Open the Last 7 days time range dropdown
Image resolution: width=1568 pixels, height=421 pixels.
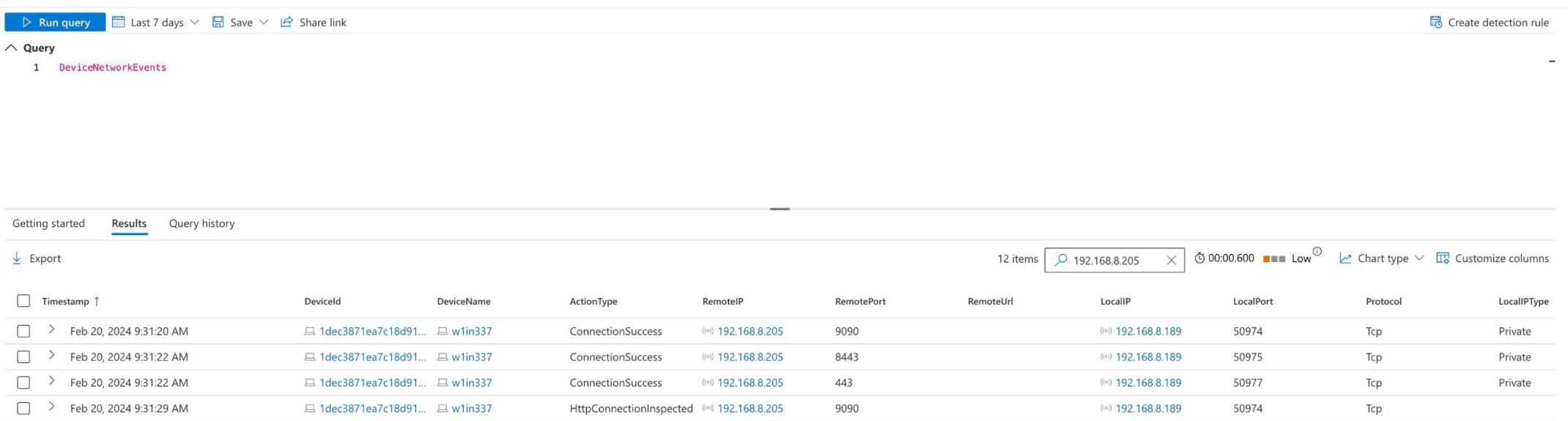[x=155, y=22]
